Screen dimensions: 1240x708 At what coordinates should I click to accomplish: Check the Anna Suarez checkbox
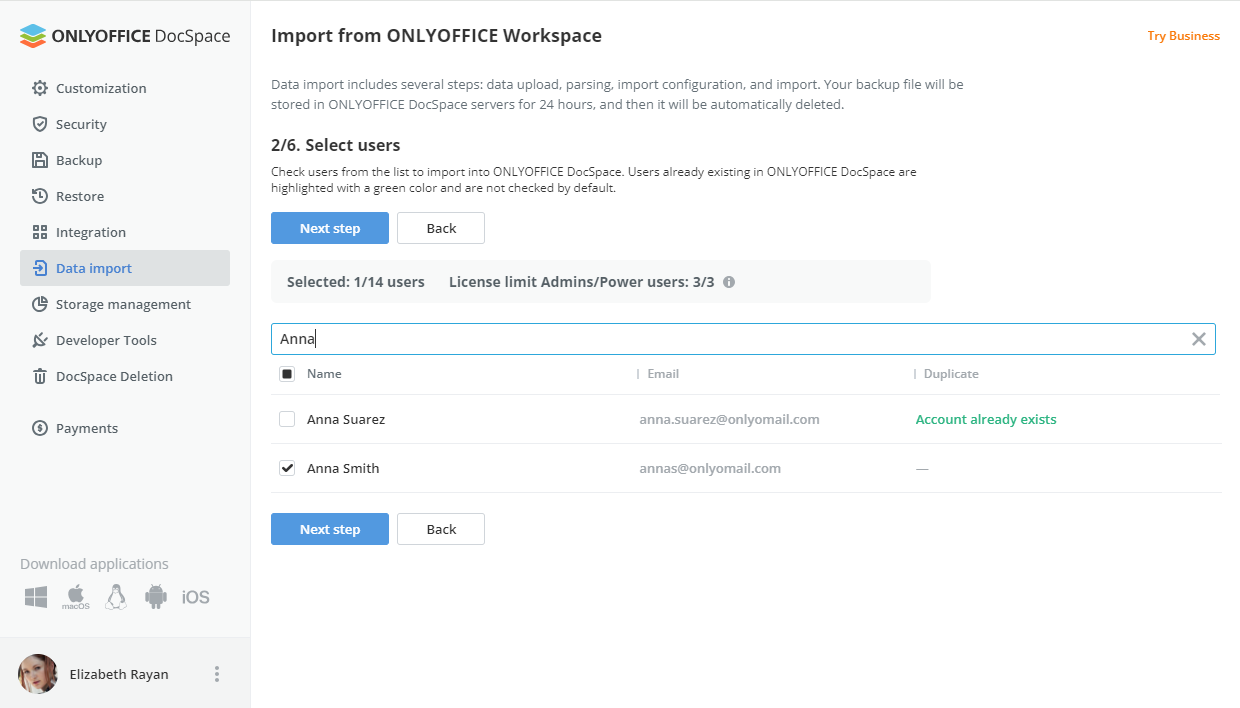pyautogui.click(x=287, y=419)
